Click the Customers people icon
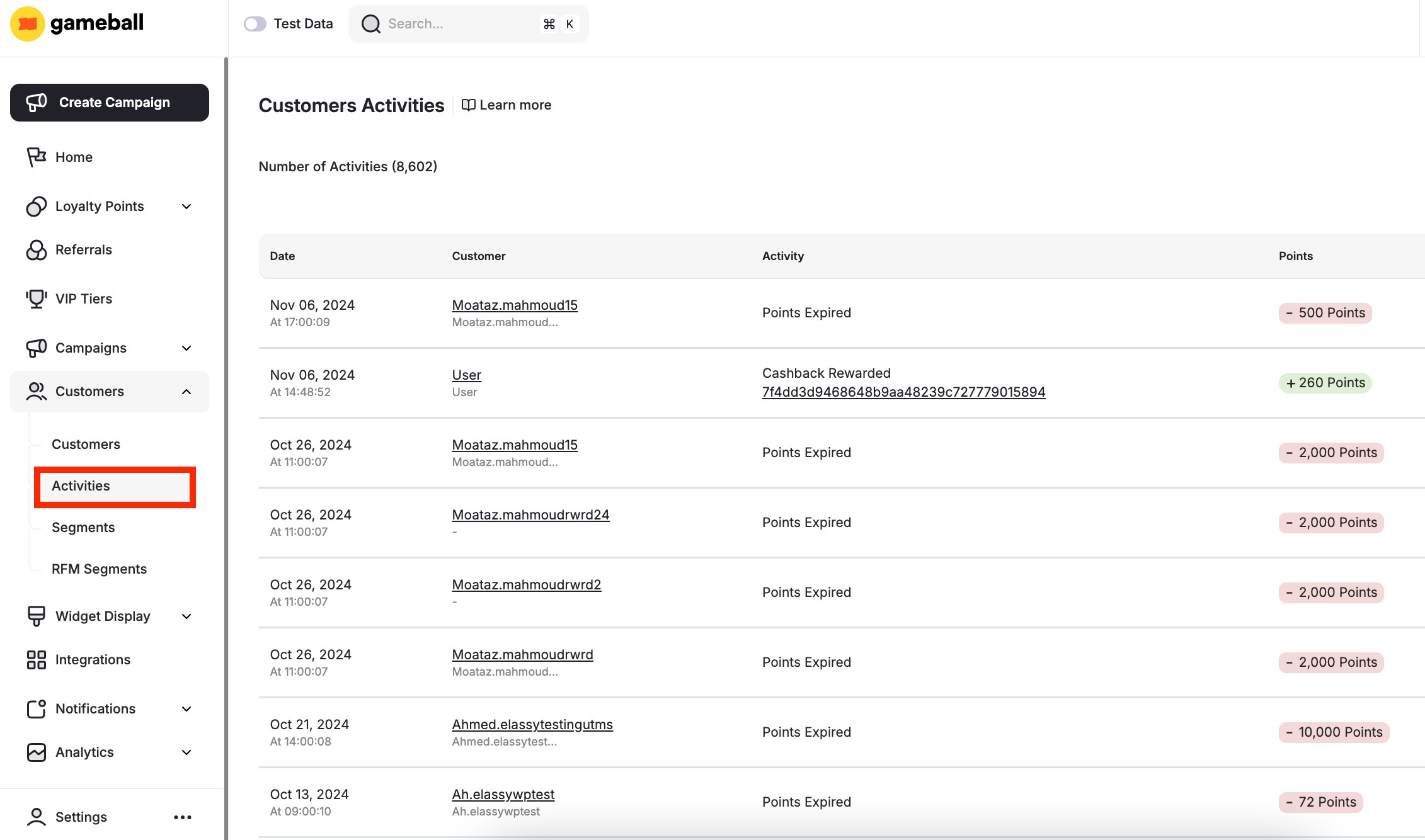 click(x=37, y=391)
